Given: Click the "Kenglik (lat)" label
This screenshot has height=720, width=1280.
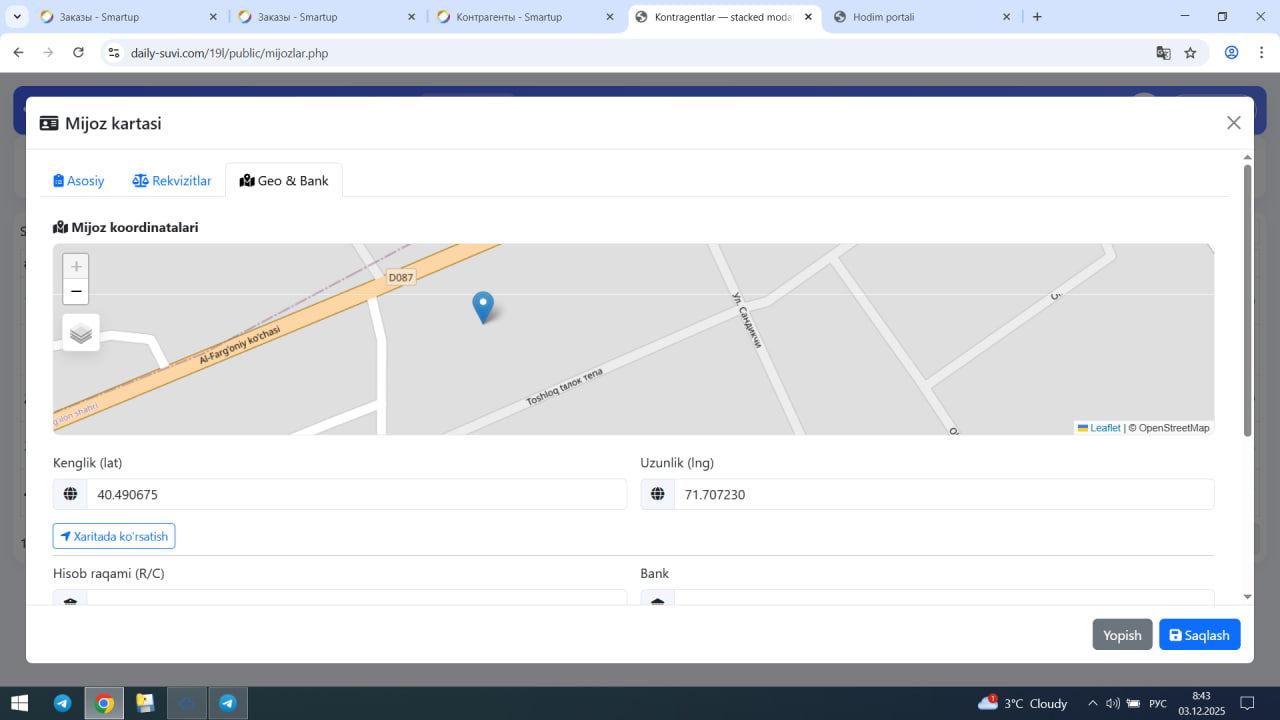Looking at the screenshot, I should tap(88, 462).
